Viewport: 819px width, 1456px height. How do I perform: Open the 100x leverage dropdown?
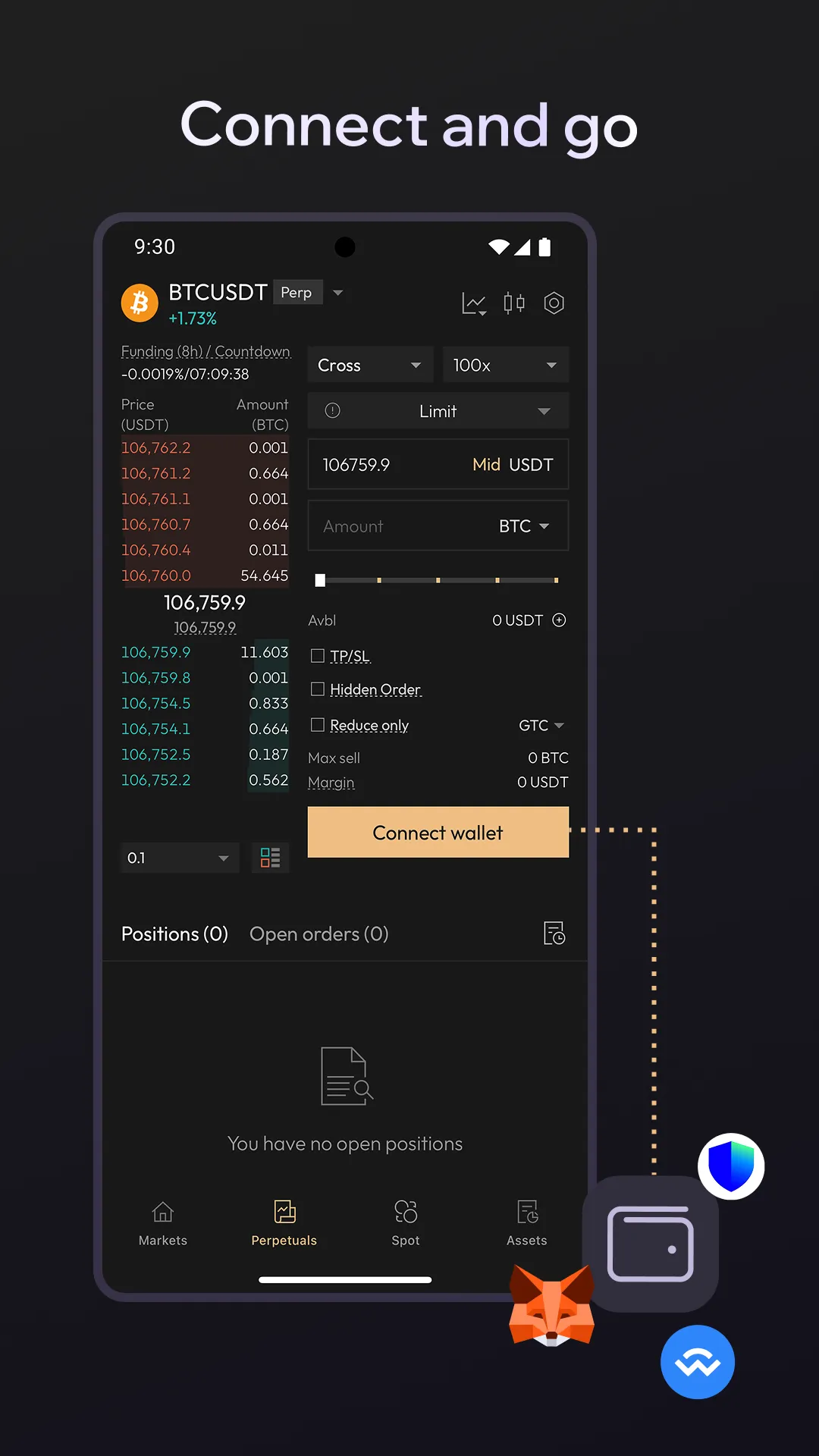click(x=506, y=365)
